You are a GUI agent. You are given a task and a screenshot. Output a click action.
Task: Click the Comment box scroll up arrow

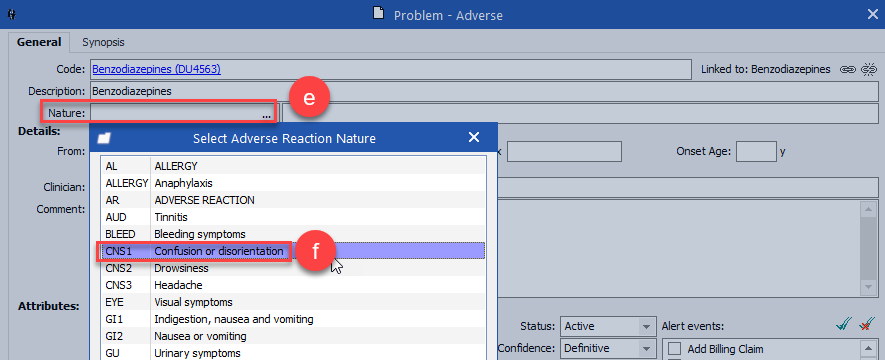868,209
